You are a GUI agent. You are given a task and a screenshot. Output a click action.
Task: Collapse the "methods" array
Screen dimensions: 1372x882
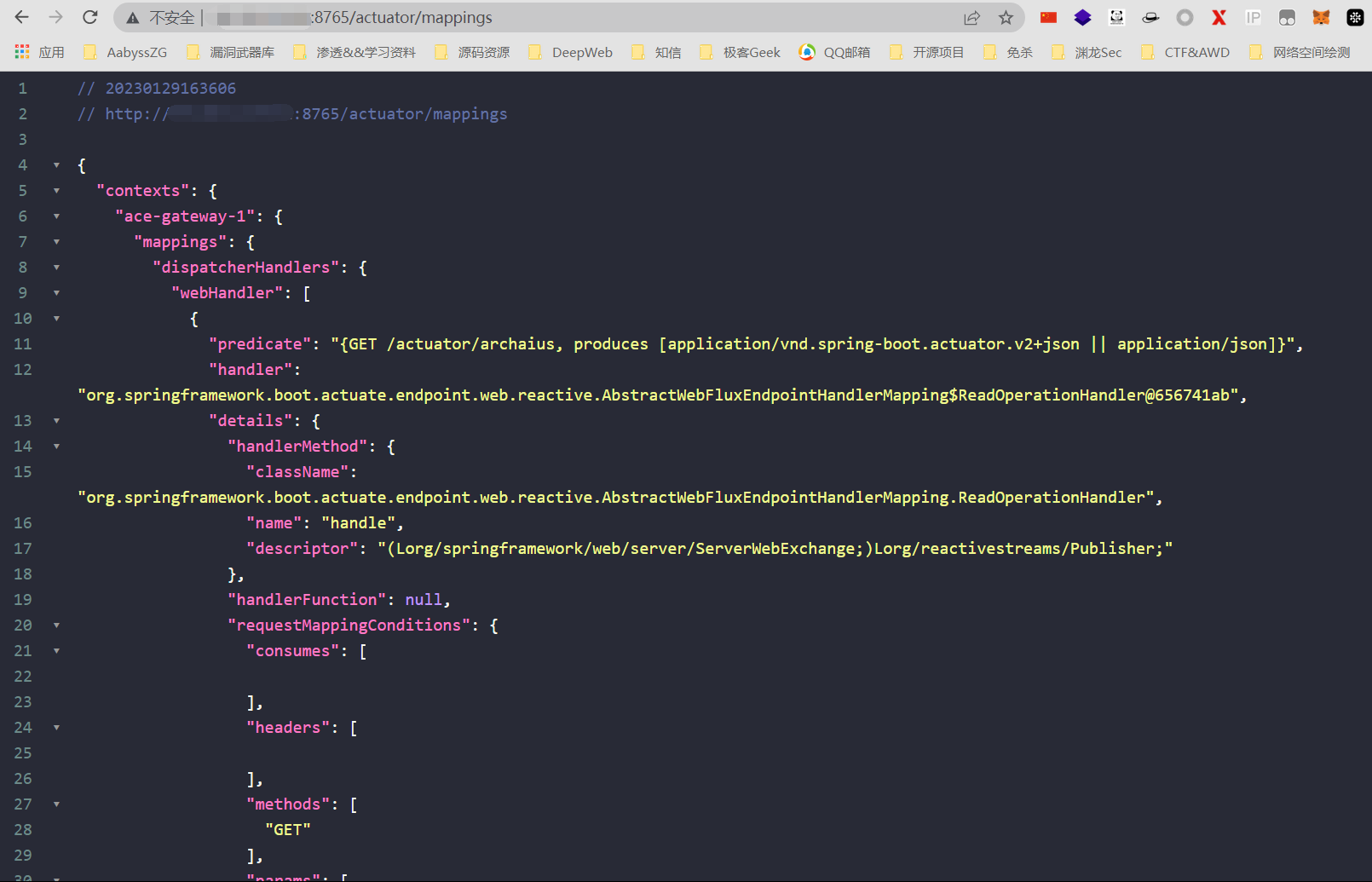coord(56,804)
